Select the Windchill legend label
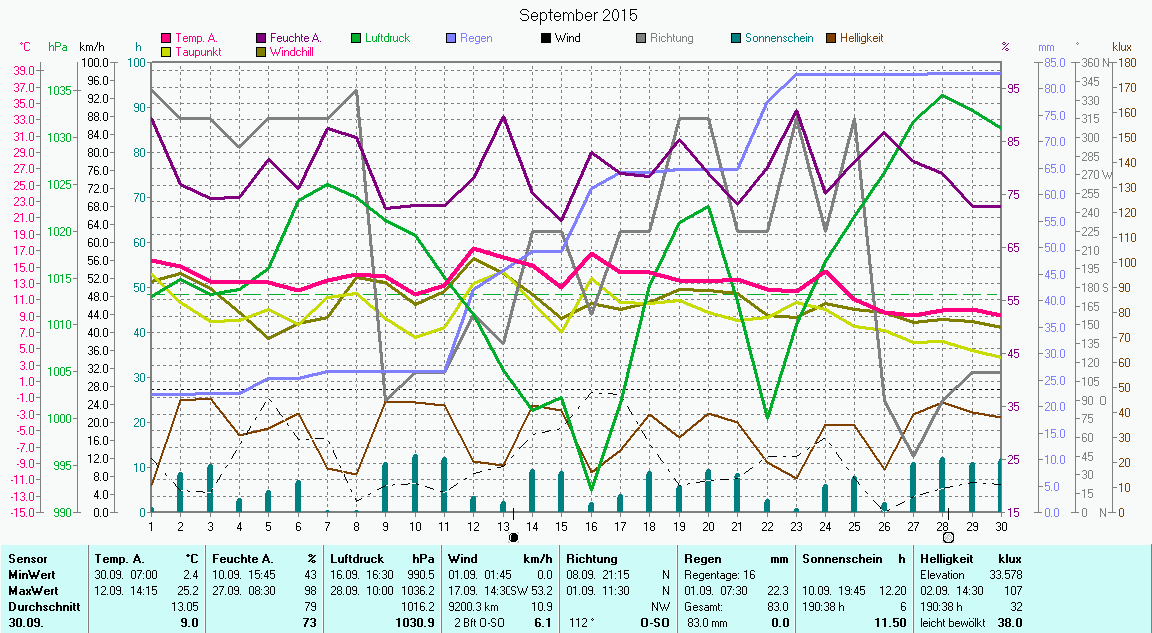Screen dimensions: 1152x633 (x=296, y=51)
